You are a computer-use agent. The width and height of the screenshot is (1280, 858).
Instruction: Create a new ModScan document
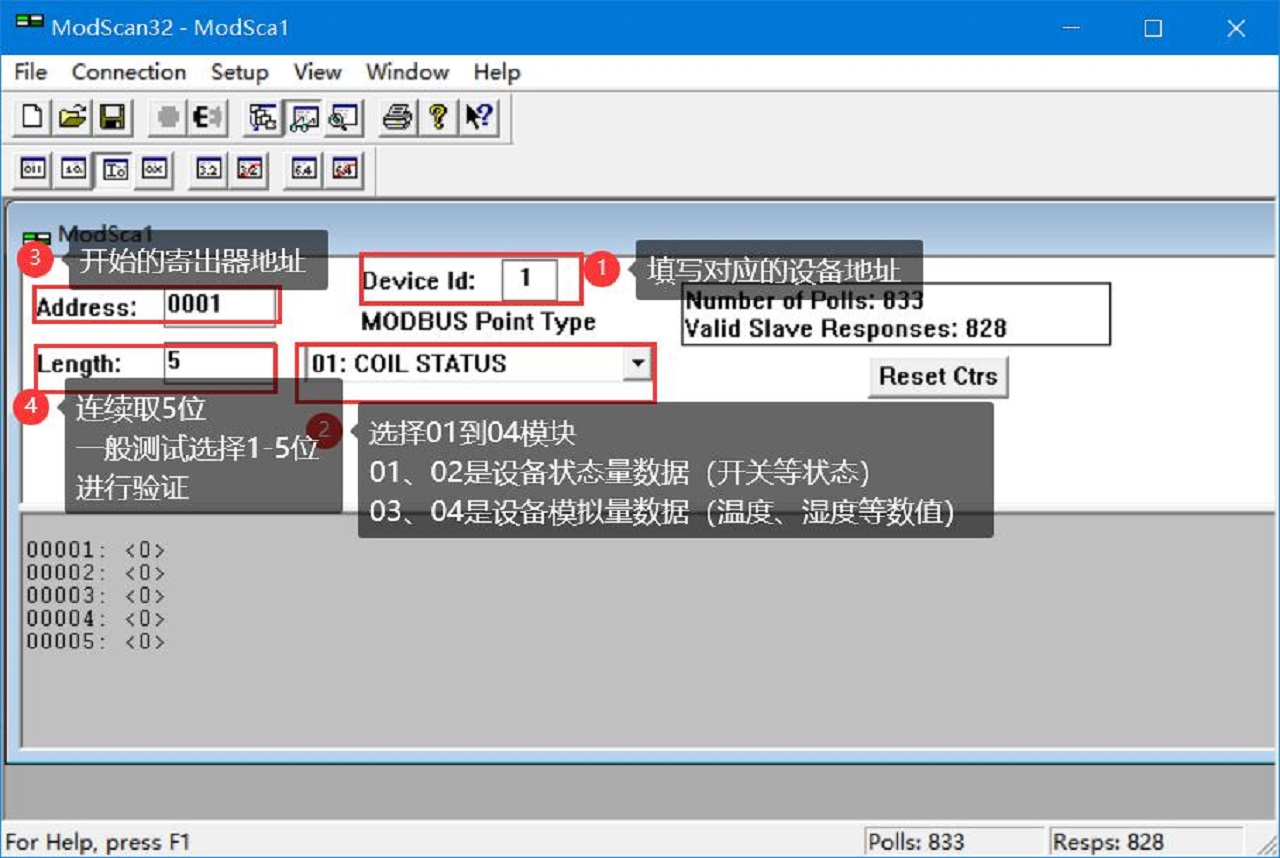[x=33, y=118]
